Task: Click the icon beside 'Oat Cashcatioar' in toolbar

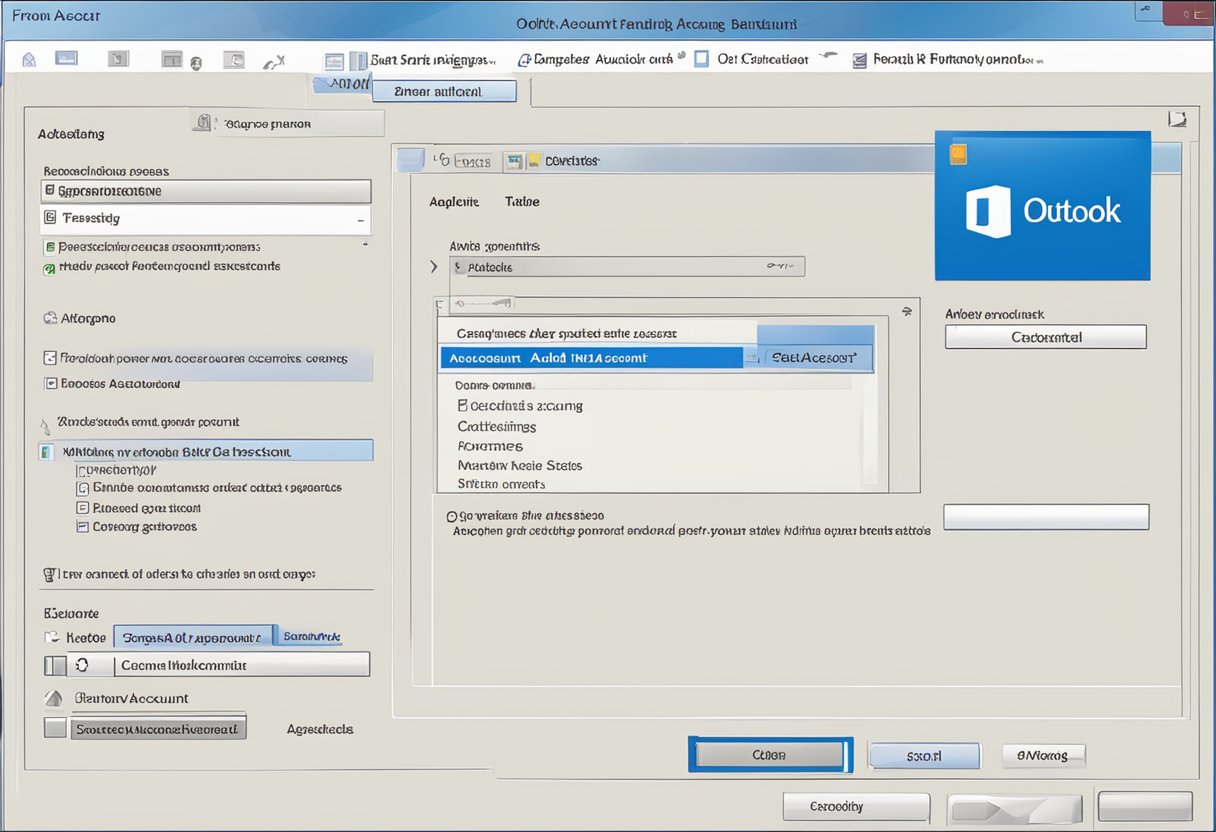Action: click(x=701, y=59)
